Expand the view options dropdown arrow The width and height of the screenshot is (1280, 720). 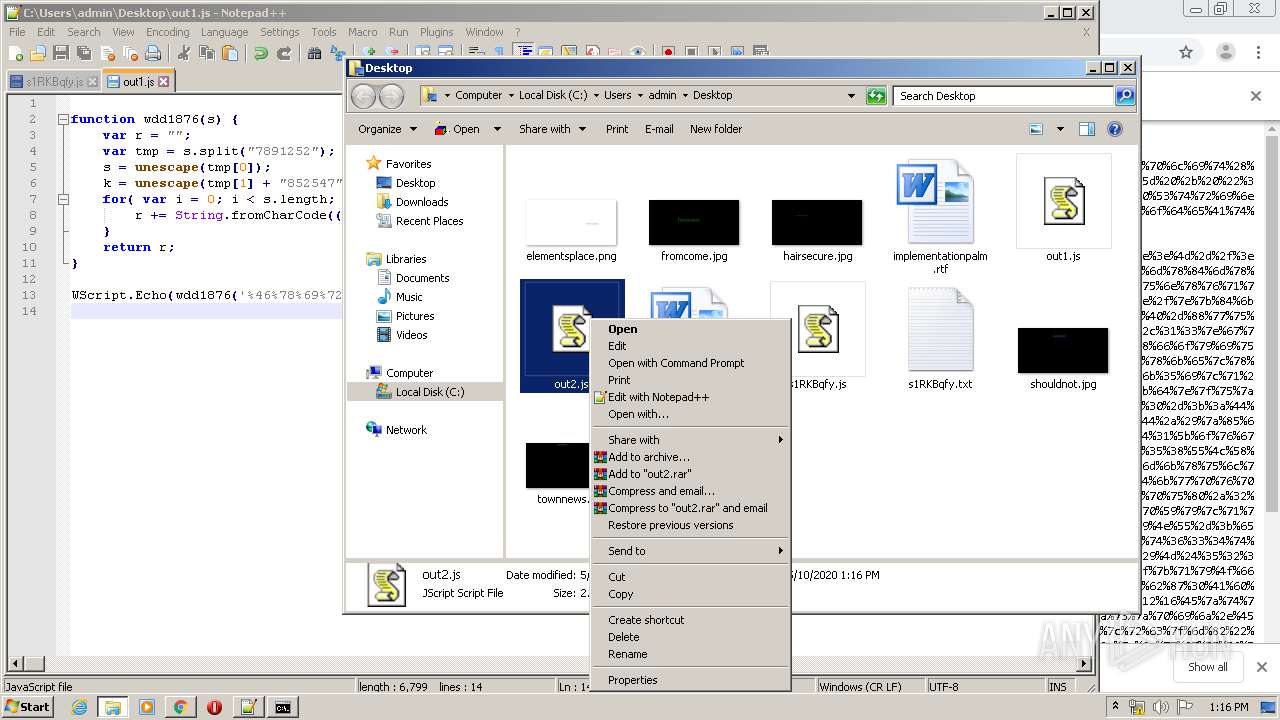pos(1060,129)
